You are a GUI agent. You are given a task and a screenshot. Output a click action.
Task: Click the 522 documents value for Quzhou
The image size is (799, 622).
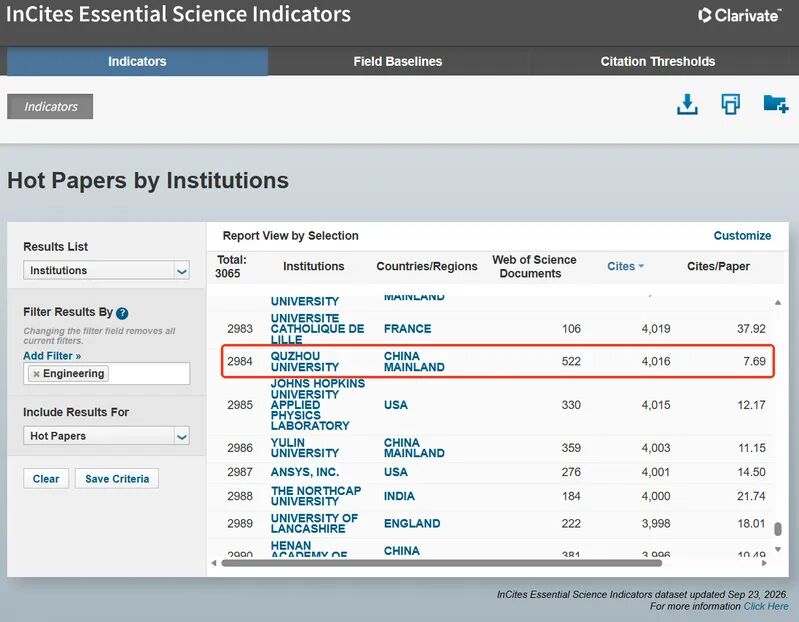[x=571, y=361]
